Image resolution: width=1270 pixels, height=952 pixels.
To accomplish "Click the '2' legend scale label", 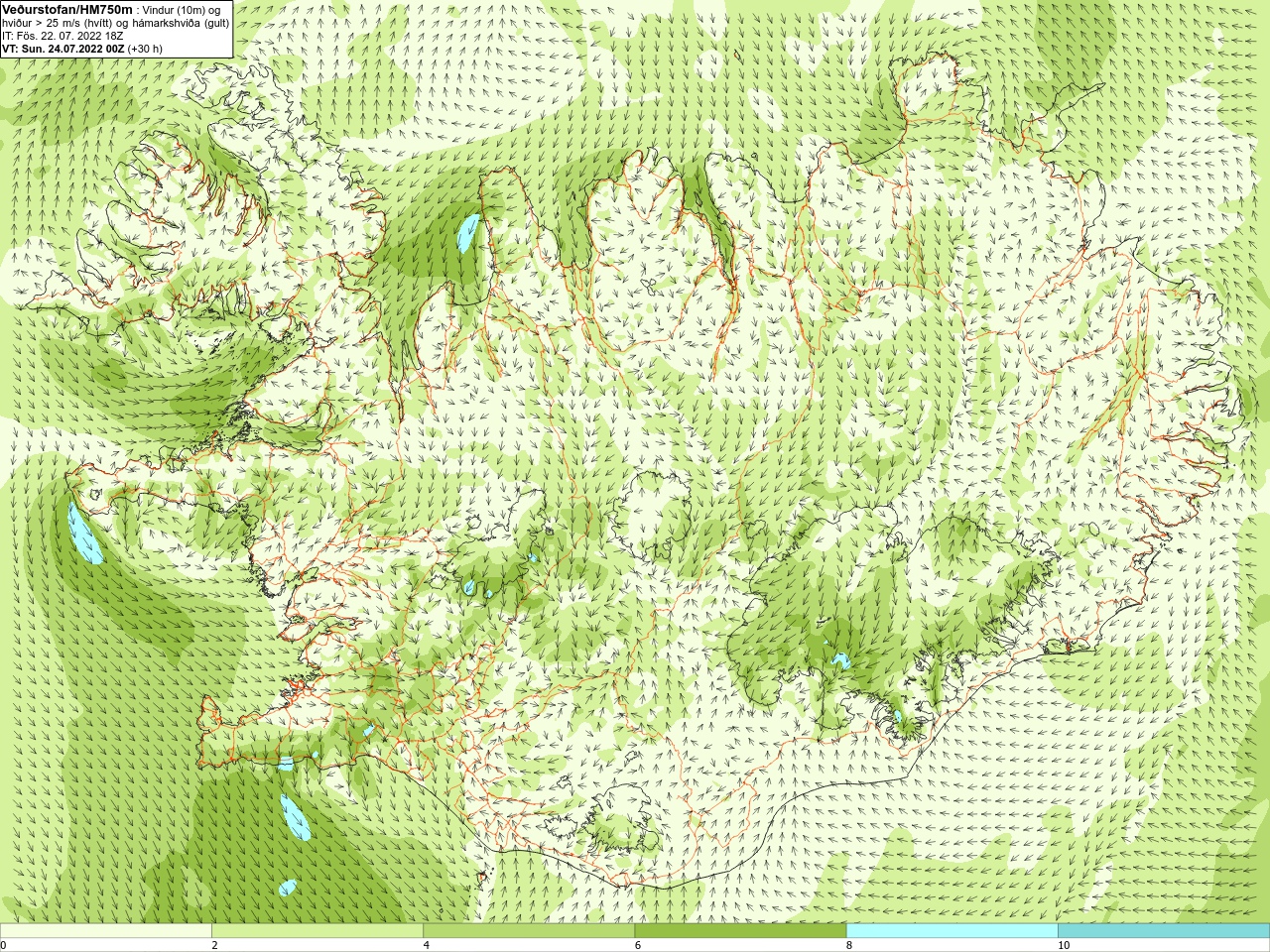I will (x=214, y=945).
